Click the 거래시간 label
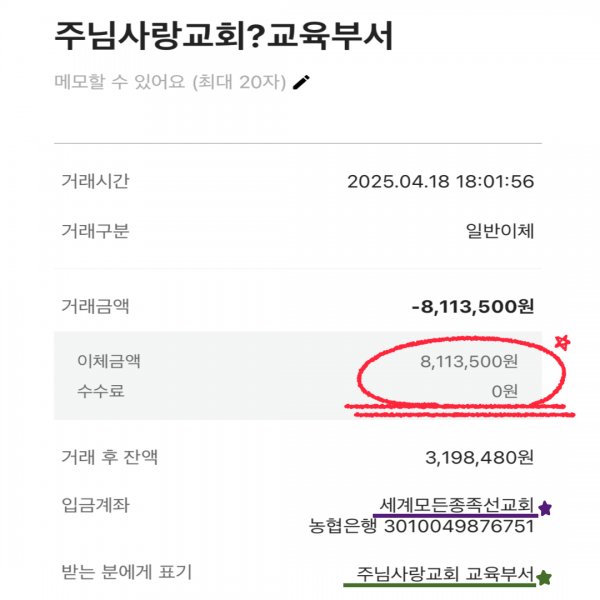Image resolution: width=600 pixels, height=600 pixels. 95,181
